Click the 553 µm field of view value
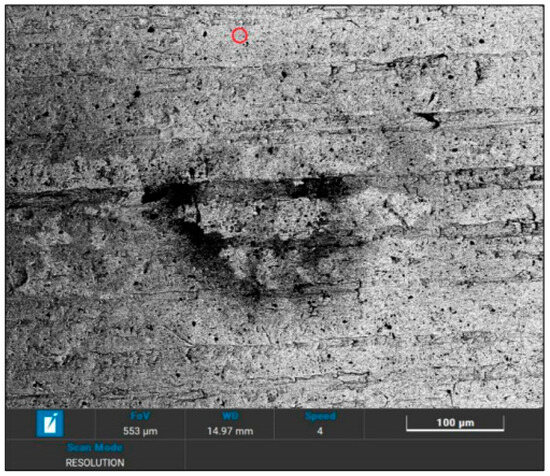 [x=140, y=431]
